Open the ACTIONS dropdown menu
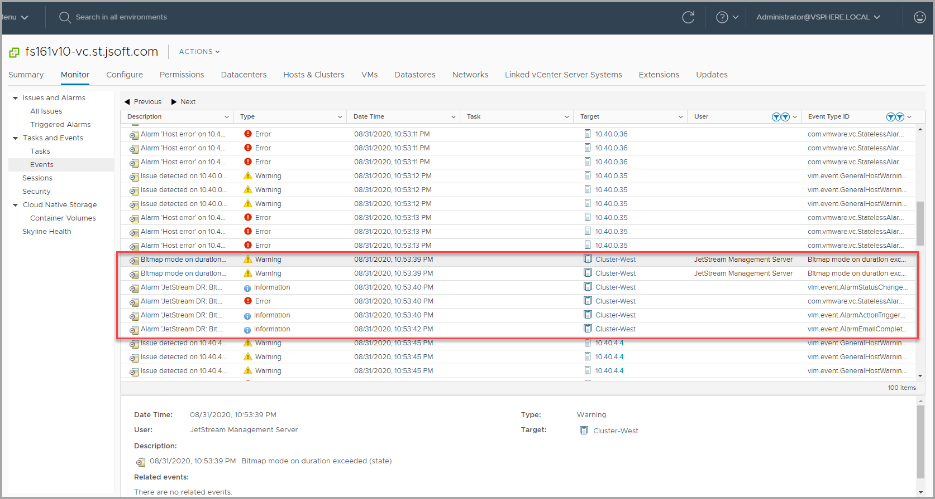This screenshot has width=935, height=499. [200, 51]
